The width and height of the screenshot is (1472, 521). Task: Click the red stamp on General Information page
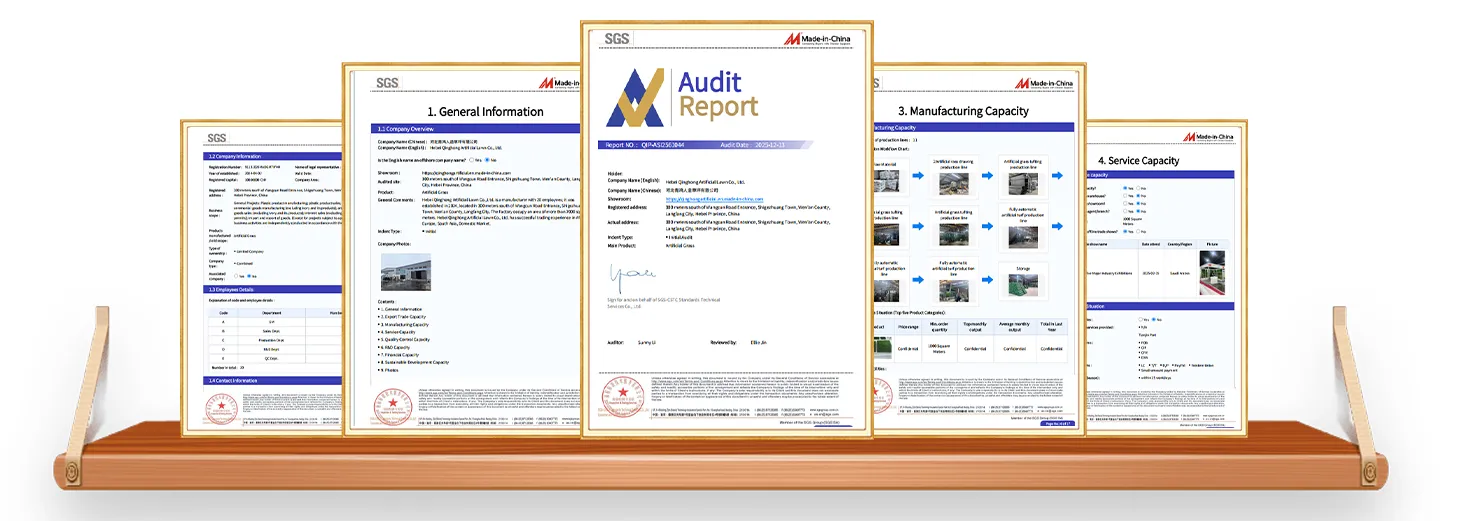coord(394,408)
